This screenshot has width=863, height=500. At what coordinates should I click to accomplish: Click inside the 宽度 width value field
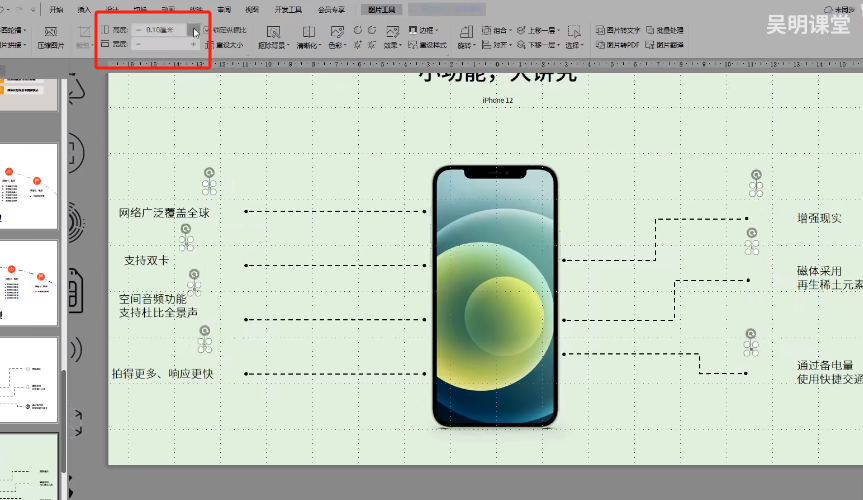pos(166,44)
